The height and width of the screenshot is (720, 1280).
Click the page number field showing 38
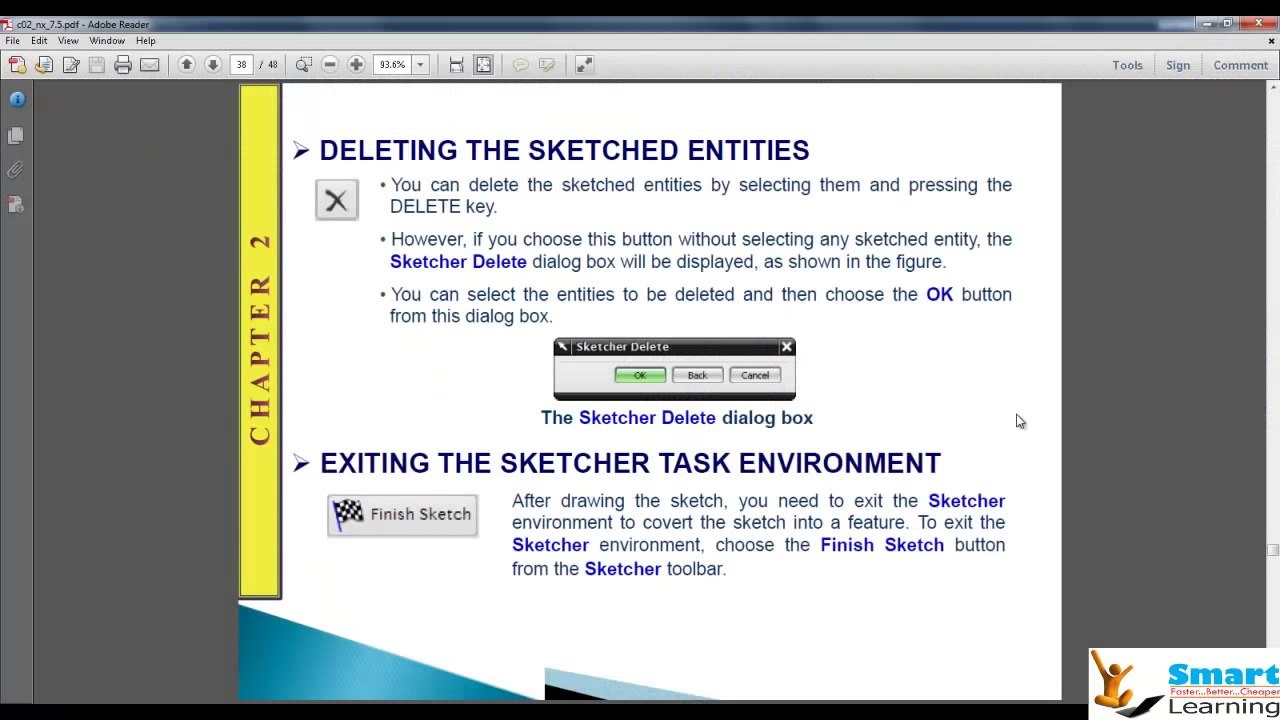pos(241,65)
